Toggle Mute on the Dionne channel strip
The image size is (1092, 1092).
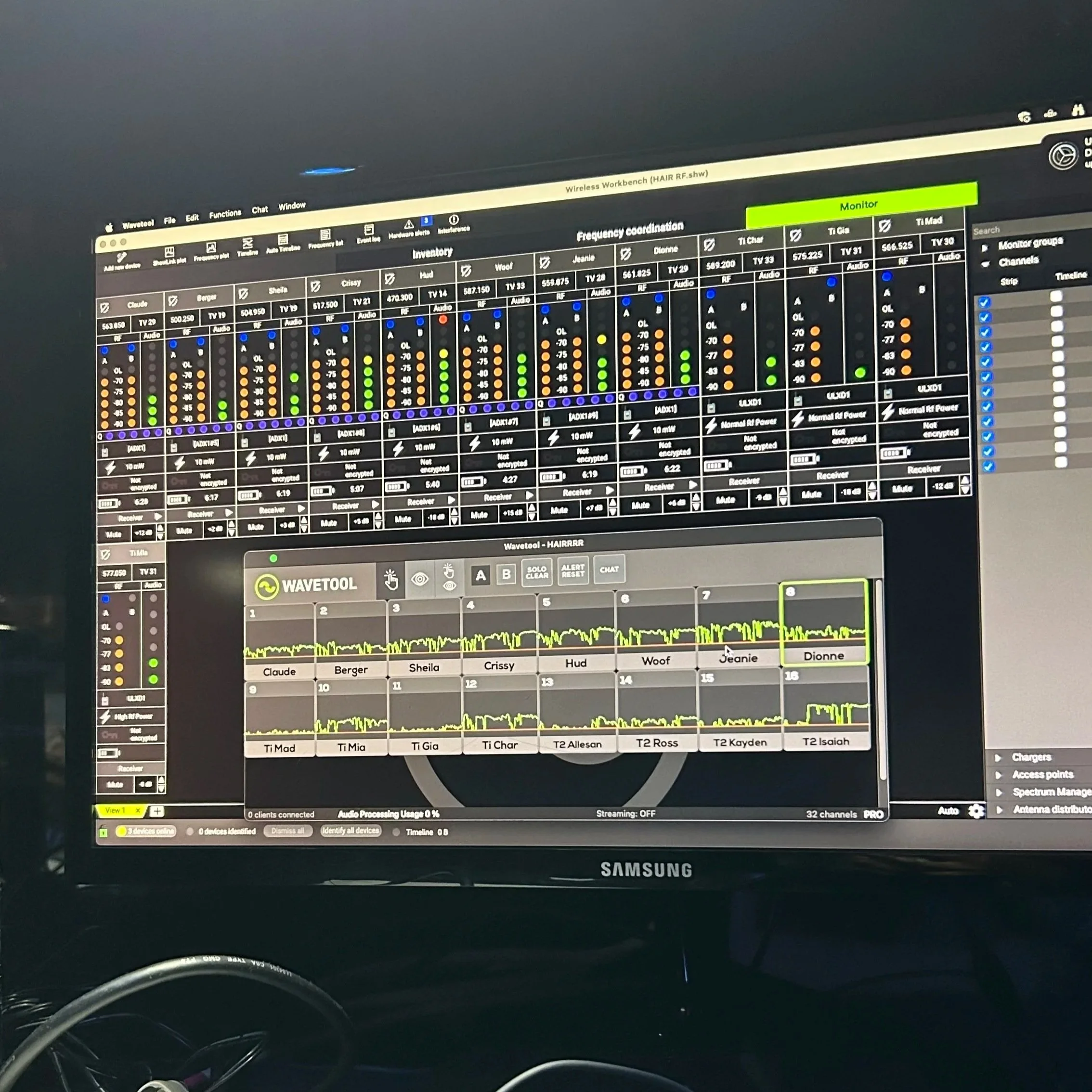coord(640,505)
